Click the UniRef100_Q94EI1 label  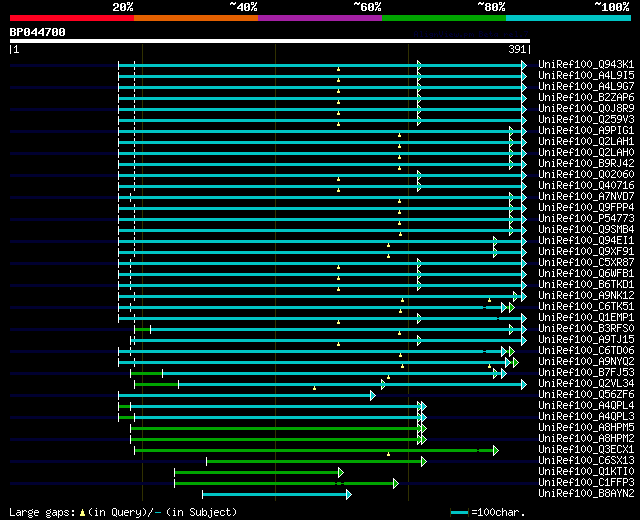click(x=586, y=240)
